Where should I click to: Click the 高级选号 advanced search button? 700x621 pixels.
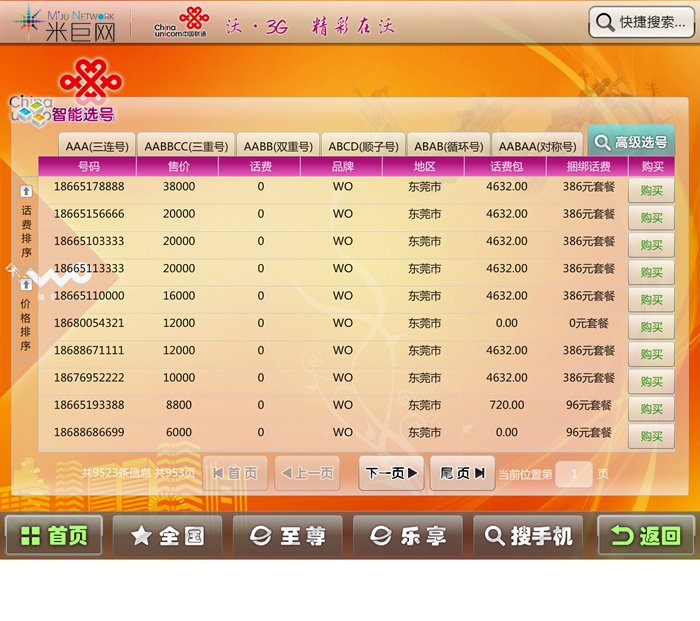(631, 142)
